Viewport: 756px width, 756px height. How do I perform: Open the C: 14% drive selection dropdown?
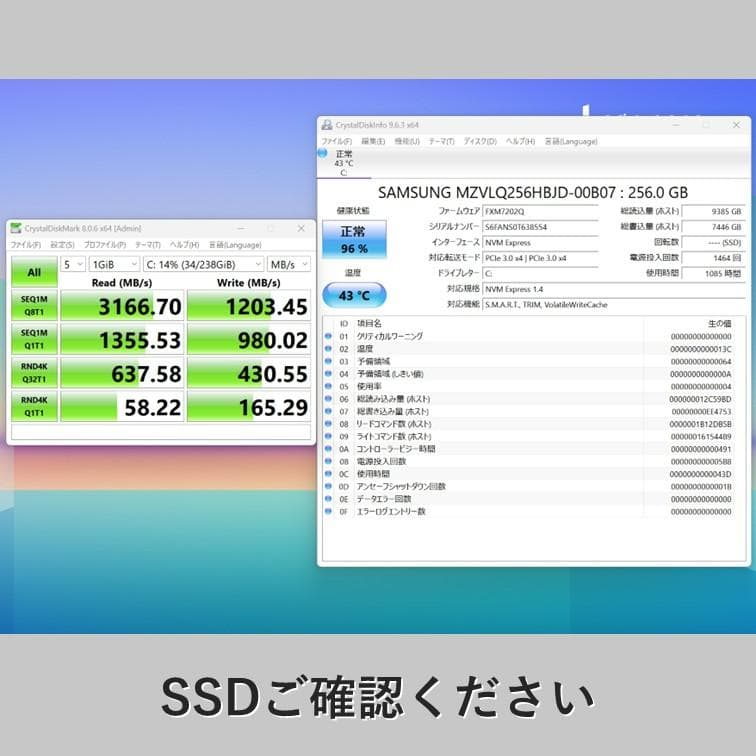tap(203, 264)
